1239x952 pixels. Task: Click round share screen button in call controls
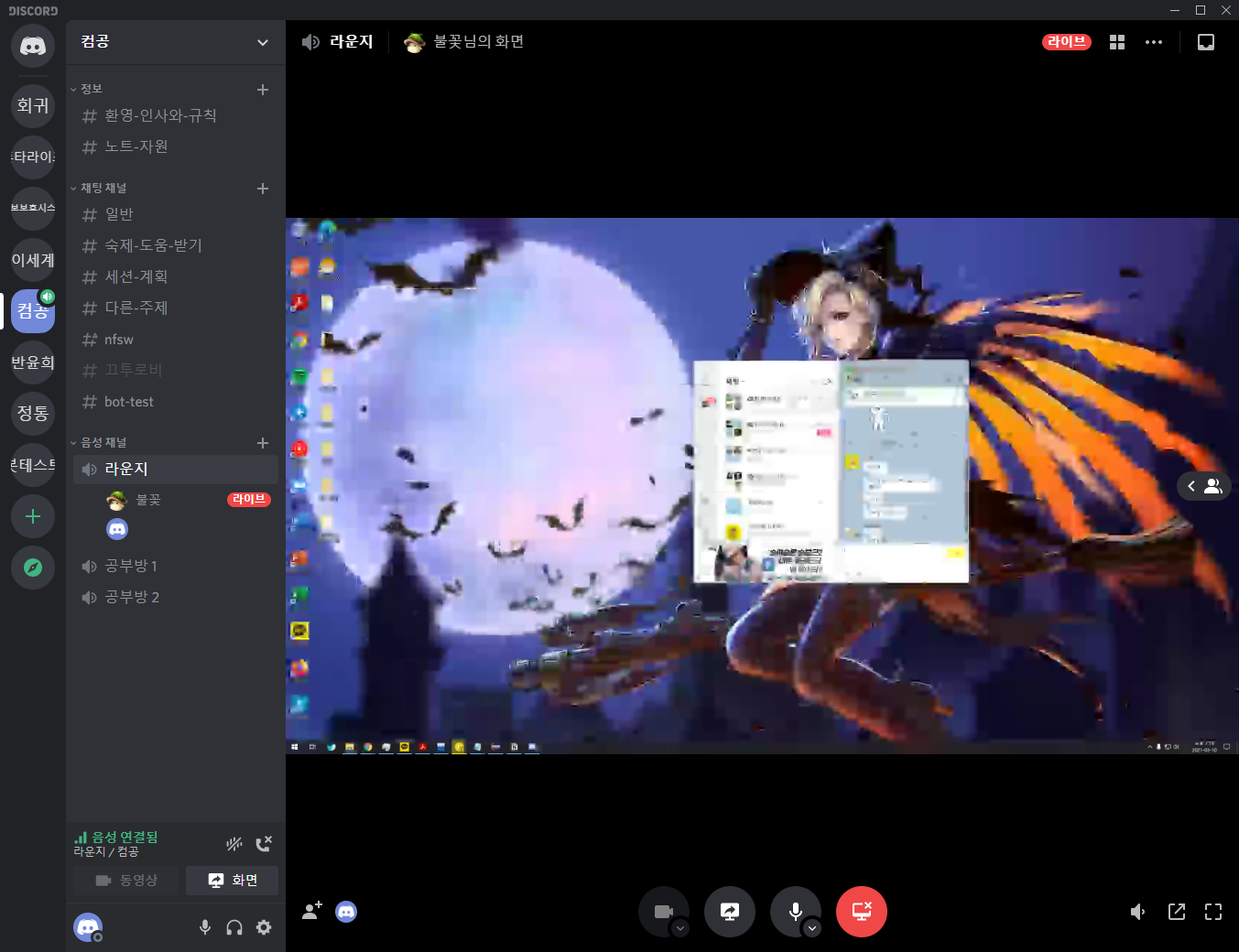click(730, 912)
